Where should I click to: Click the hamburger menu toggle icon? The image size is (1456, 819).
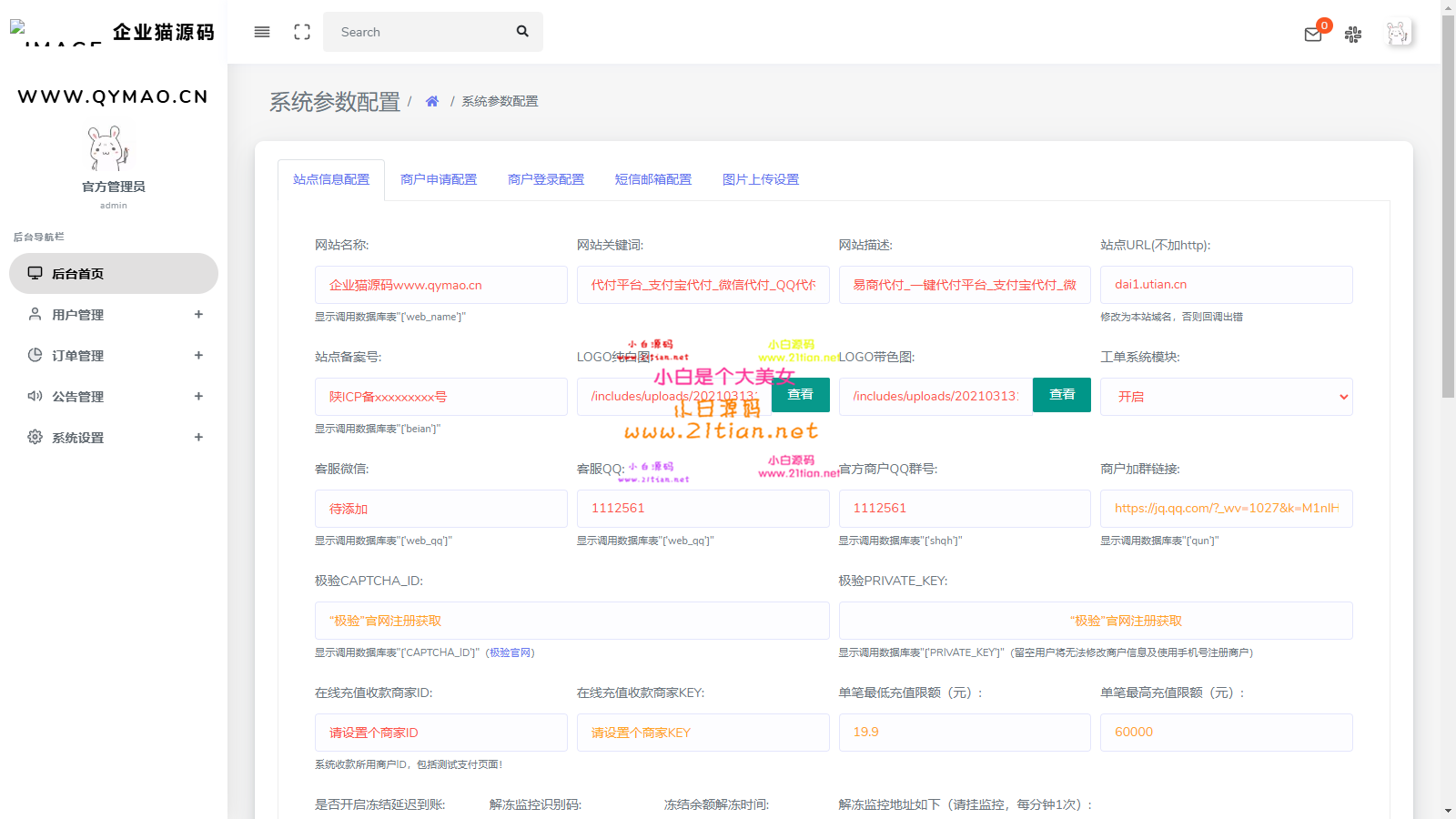pyautogui.click(x=262, y=32)
